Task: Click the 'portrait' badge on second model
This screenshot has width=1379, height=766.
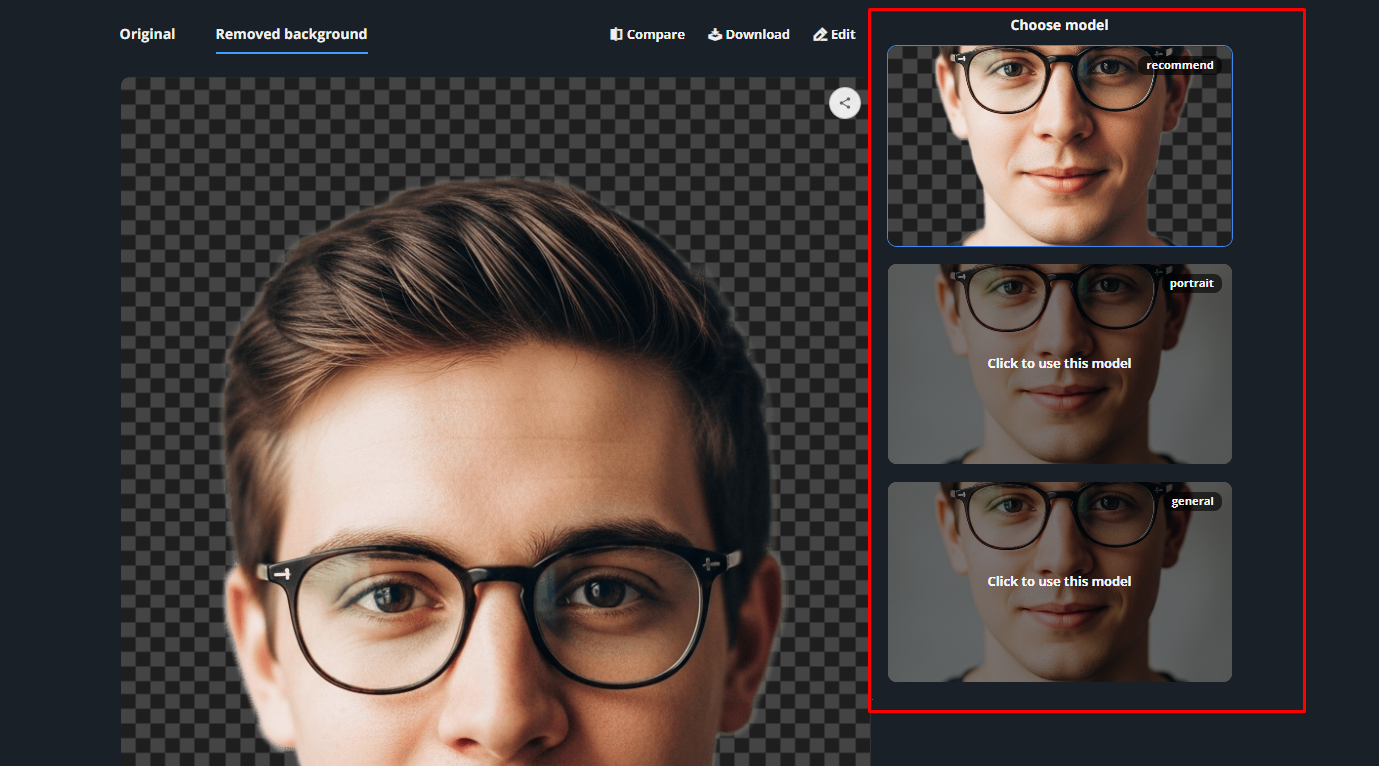Action: tap(1191, 283)
